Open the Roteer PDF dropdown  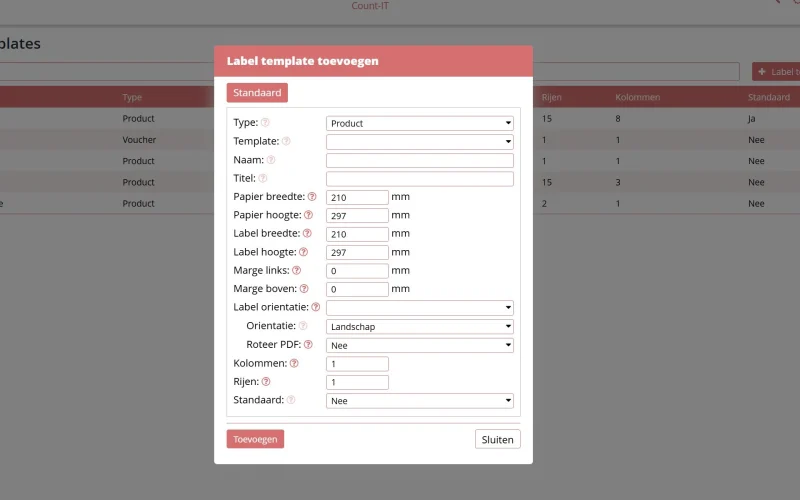420,345
